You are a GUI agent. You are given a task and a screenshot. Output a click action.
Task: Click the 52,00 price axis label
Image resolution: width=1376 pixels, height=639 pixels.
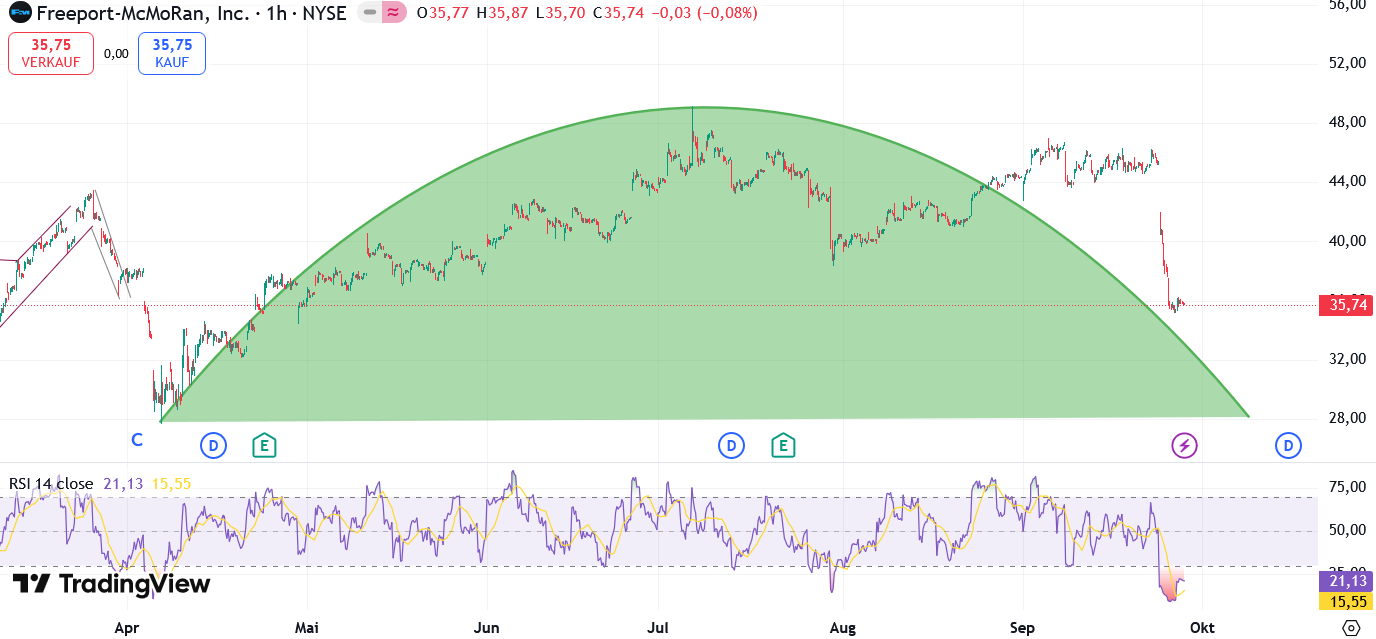pos(1345,63)
